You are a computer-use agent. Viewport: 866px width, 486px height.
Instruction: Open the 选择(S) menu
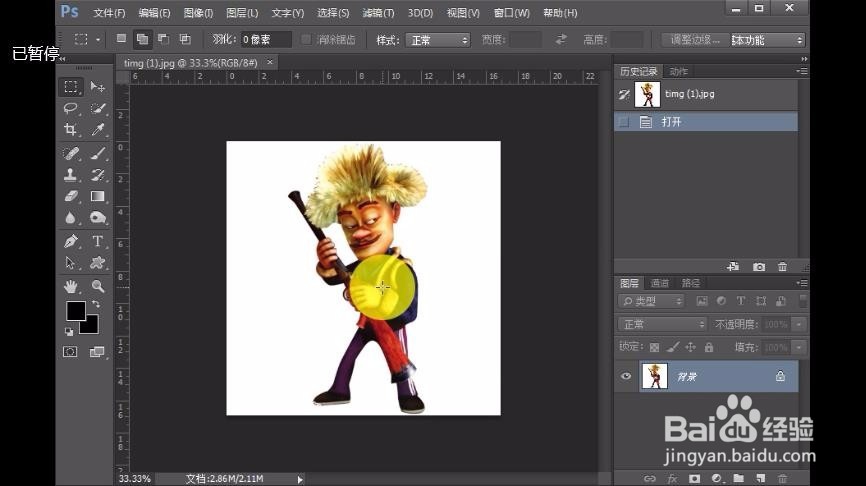tap(333, 13)
